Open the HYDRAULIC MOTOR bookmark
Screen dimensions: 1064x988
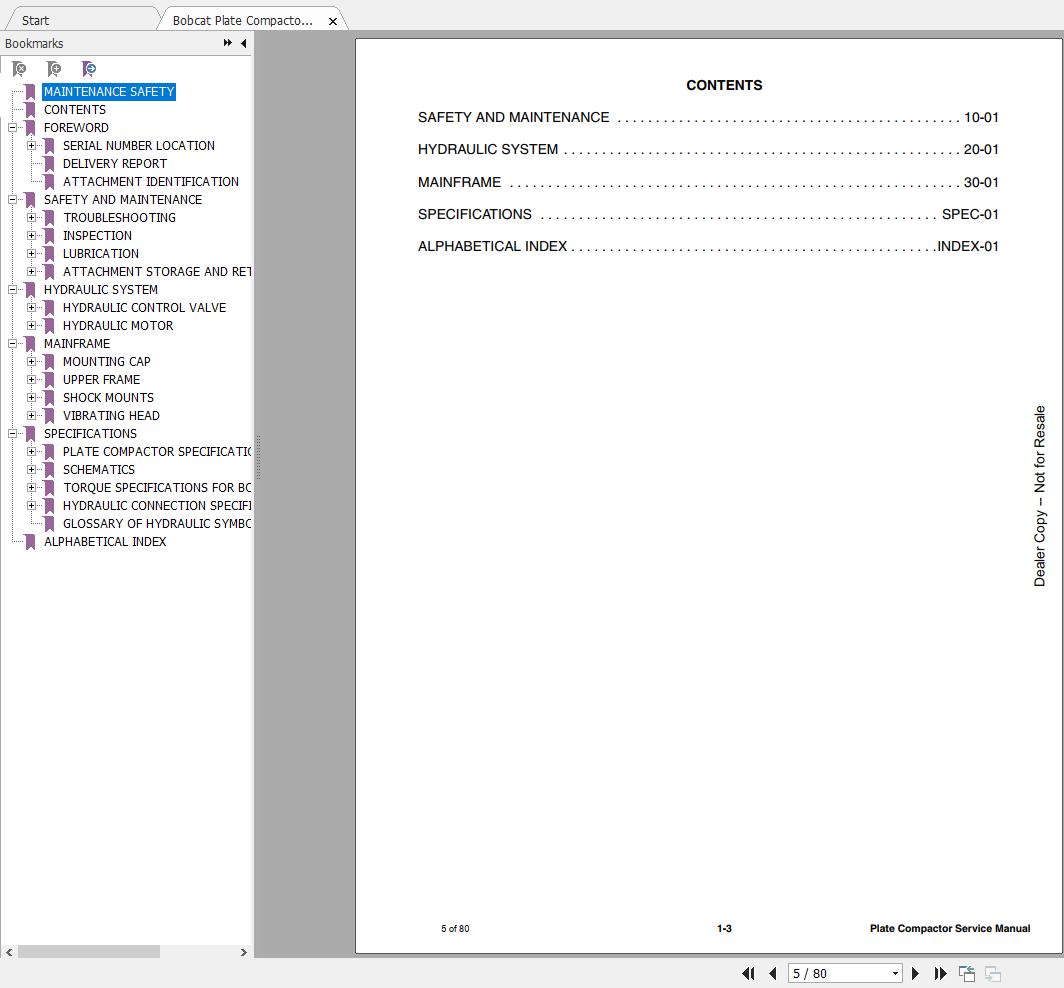[x=118, y=326]
